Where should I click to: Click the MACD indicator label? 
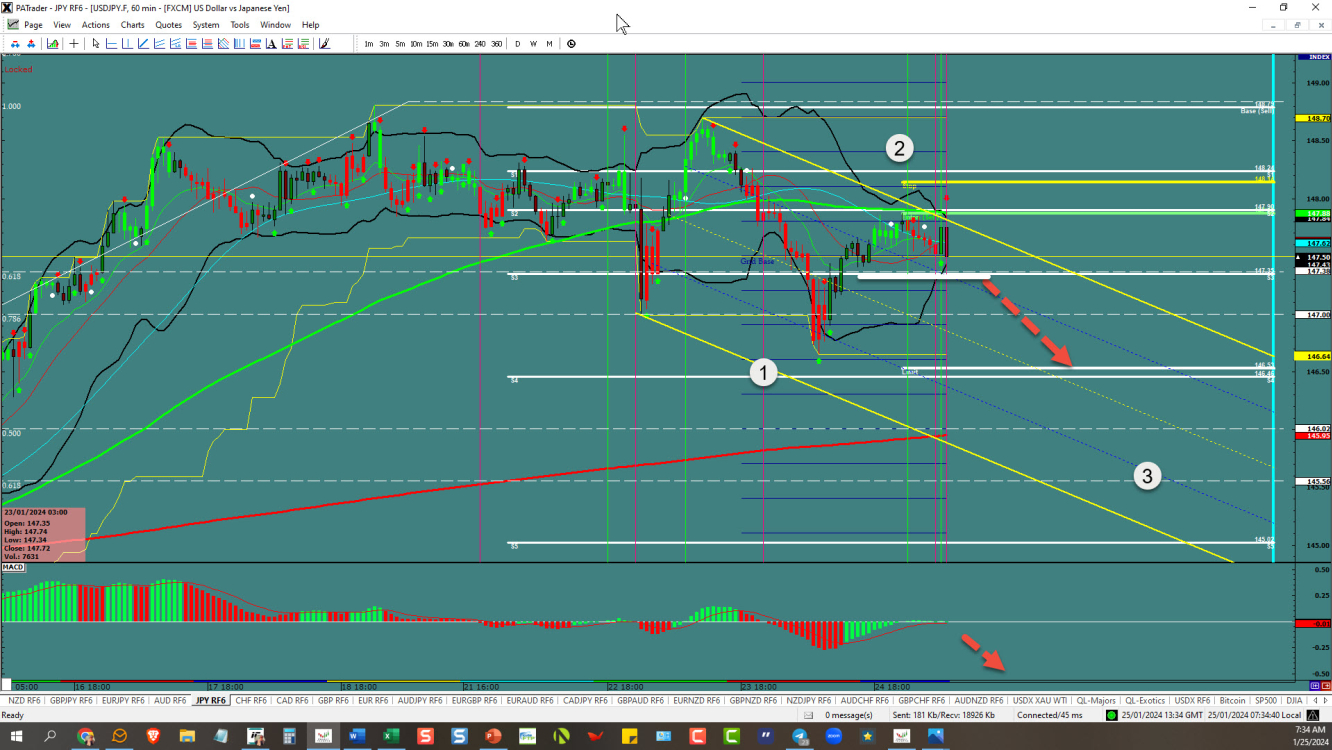pyautogui.click(x=14, y=567)
